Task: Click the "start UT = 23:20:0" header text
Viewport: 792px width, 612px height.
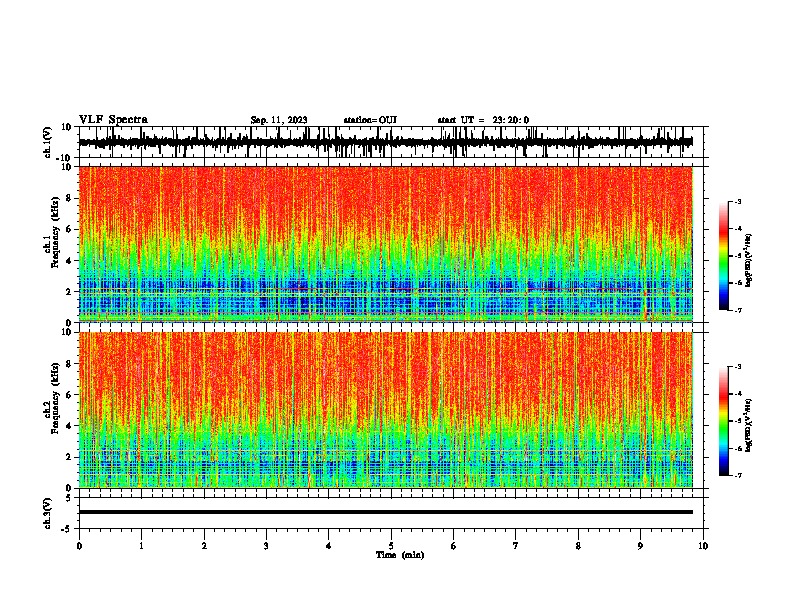Action: coord(483,120)
